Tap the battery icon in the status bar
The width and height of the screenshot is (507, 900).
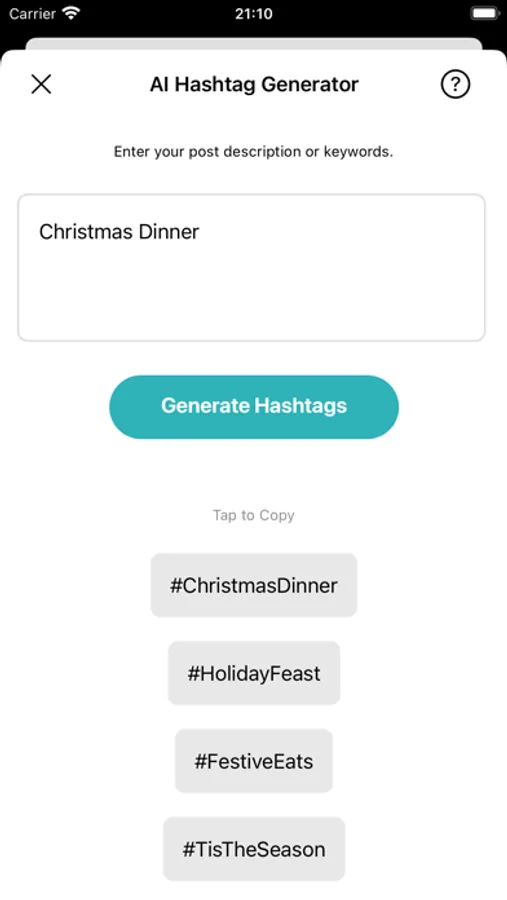point(484,13)
